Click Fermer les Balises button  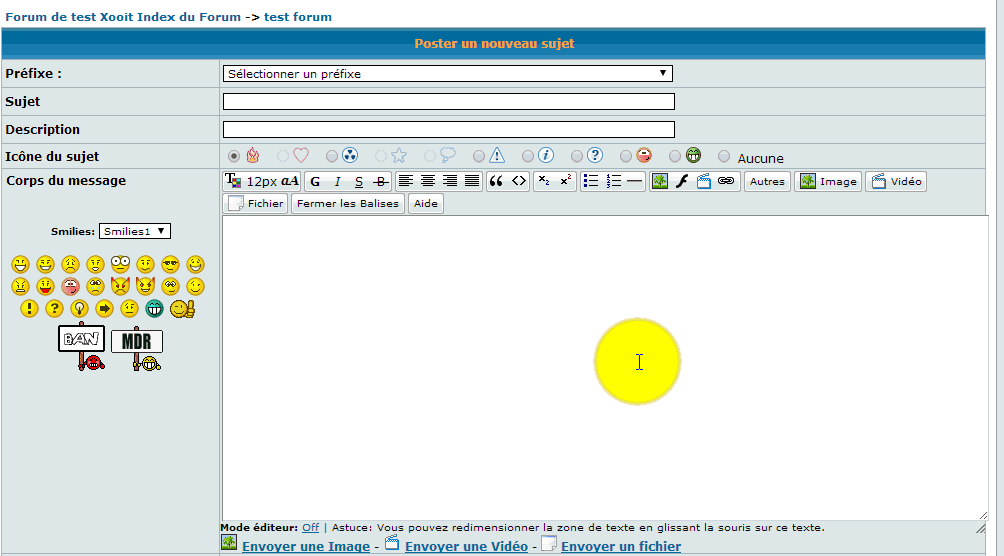click(348, 204)
